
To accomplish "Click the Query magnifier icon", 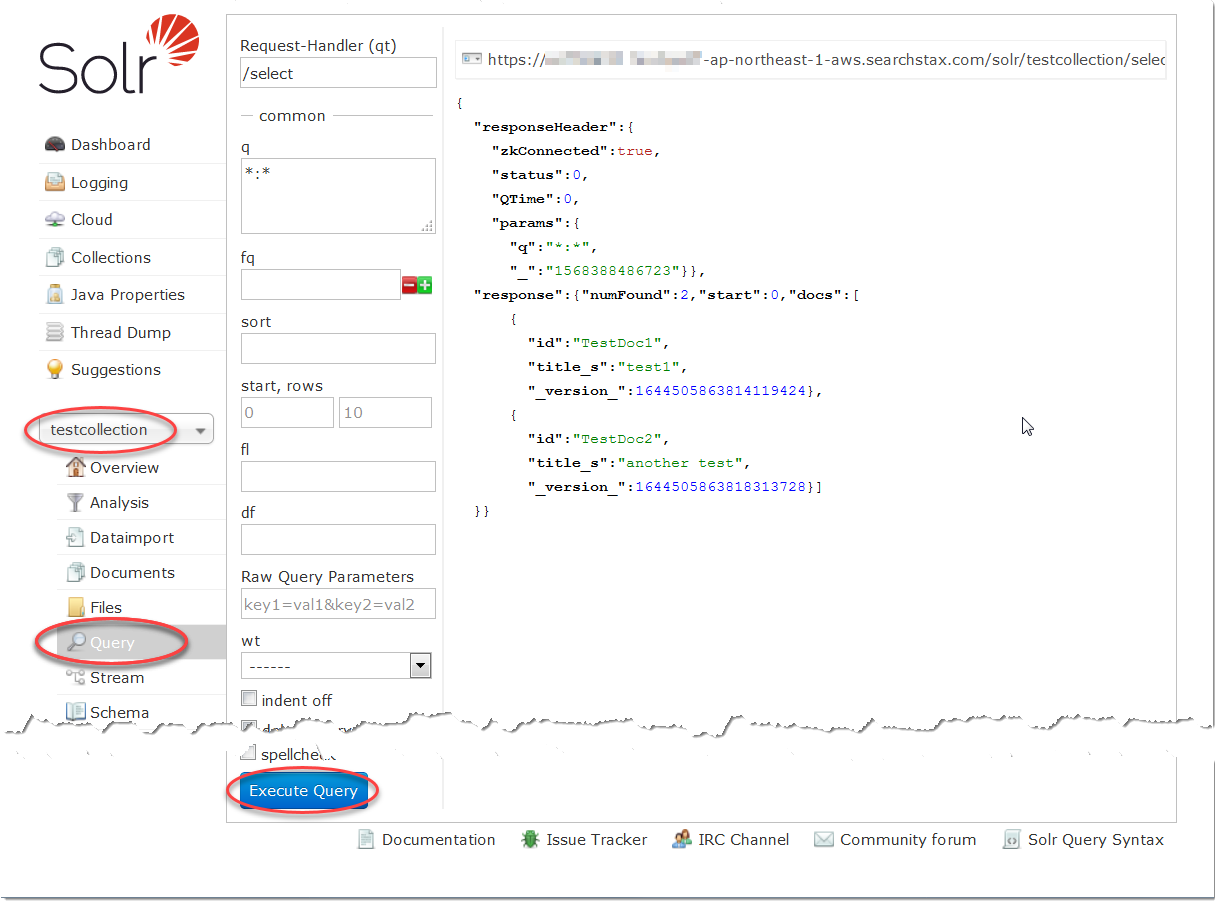I will click(76, 642).
